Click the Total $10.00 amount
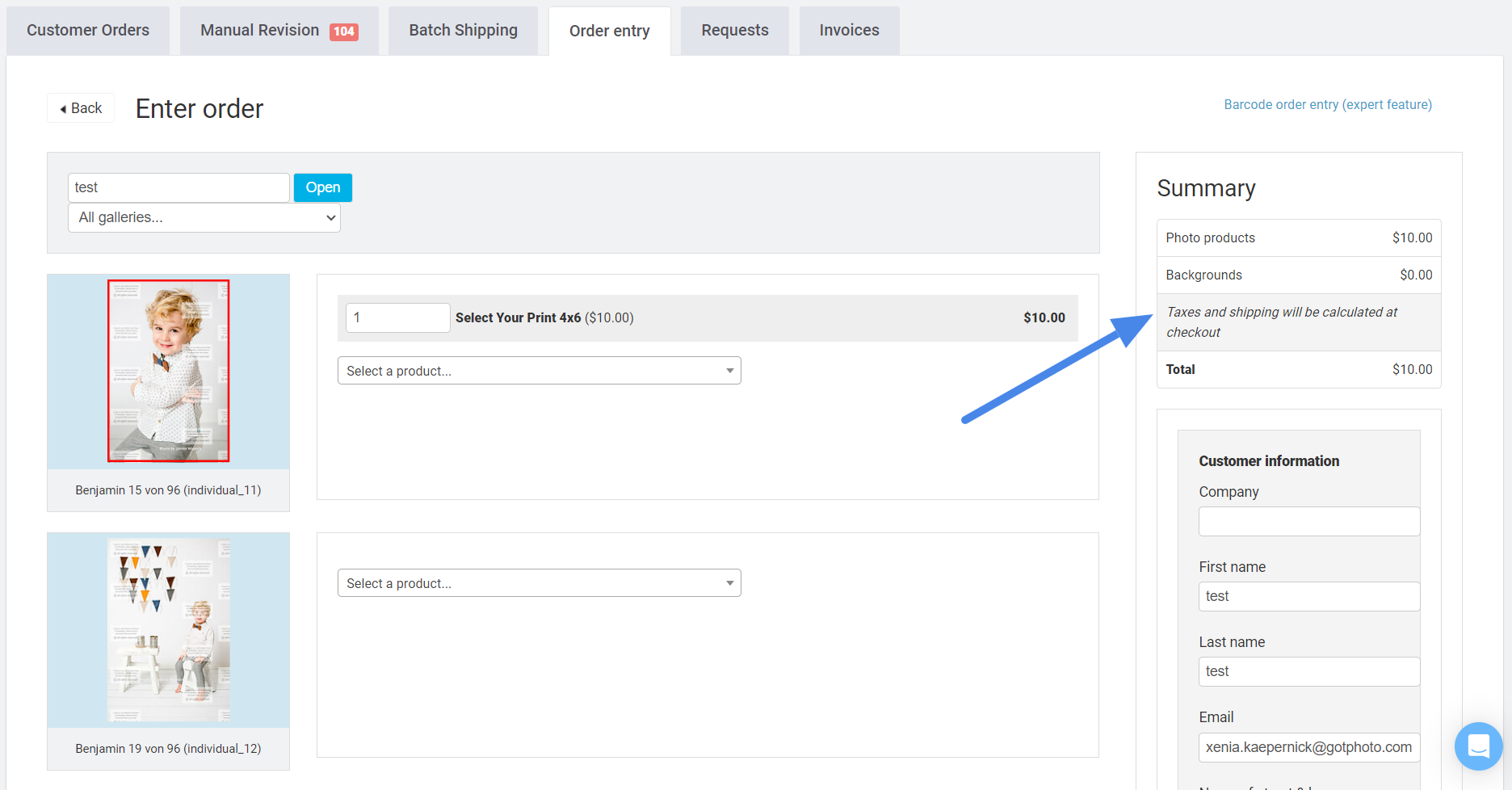Image resolution: width=1512 pixels, height=790 pixels. (x=1412, y=369)
